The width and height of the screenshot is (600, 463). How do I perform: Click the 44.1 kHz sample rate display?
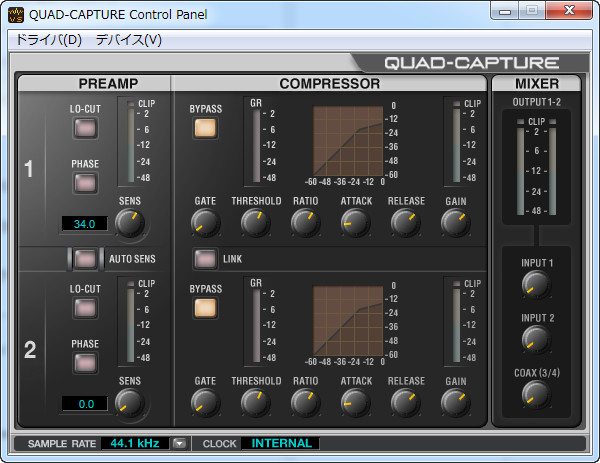pyautogui.click(x=135, y=443)
